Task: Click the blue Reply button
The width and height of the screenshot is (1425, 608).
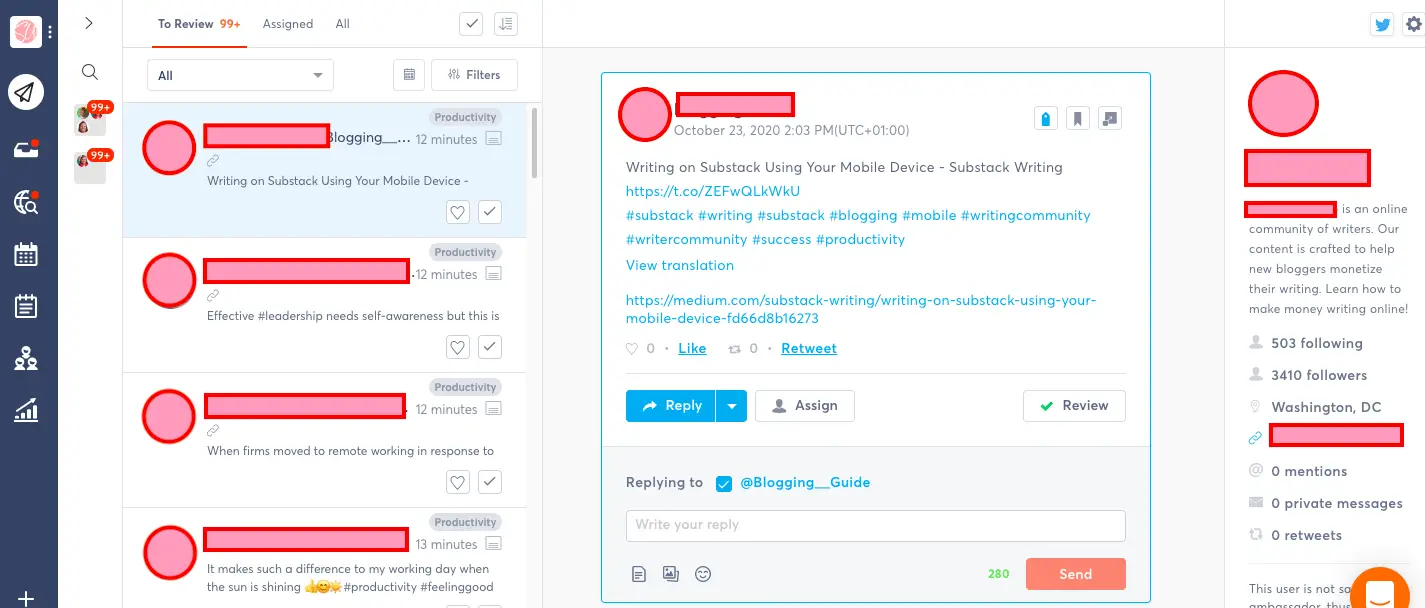Action: (671, 406)
